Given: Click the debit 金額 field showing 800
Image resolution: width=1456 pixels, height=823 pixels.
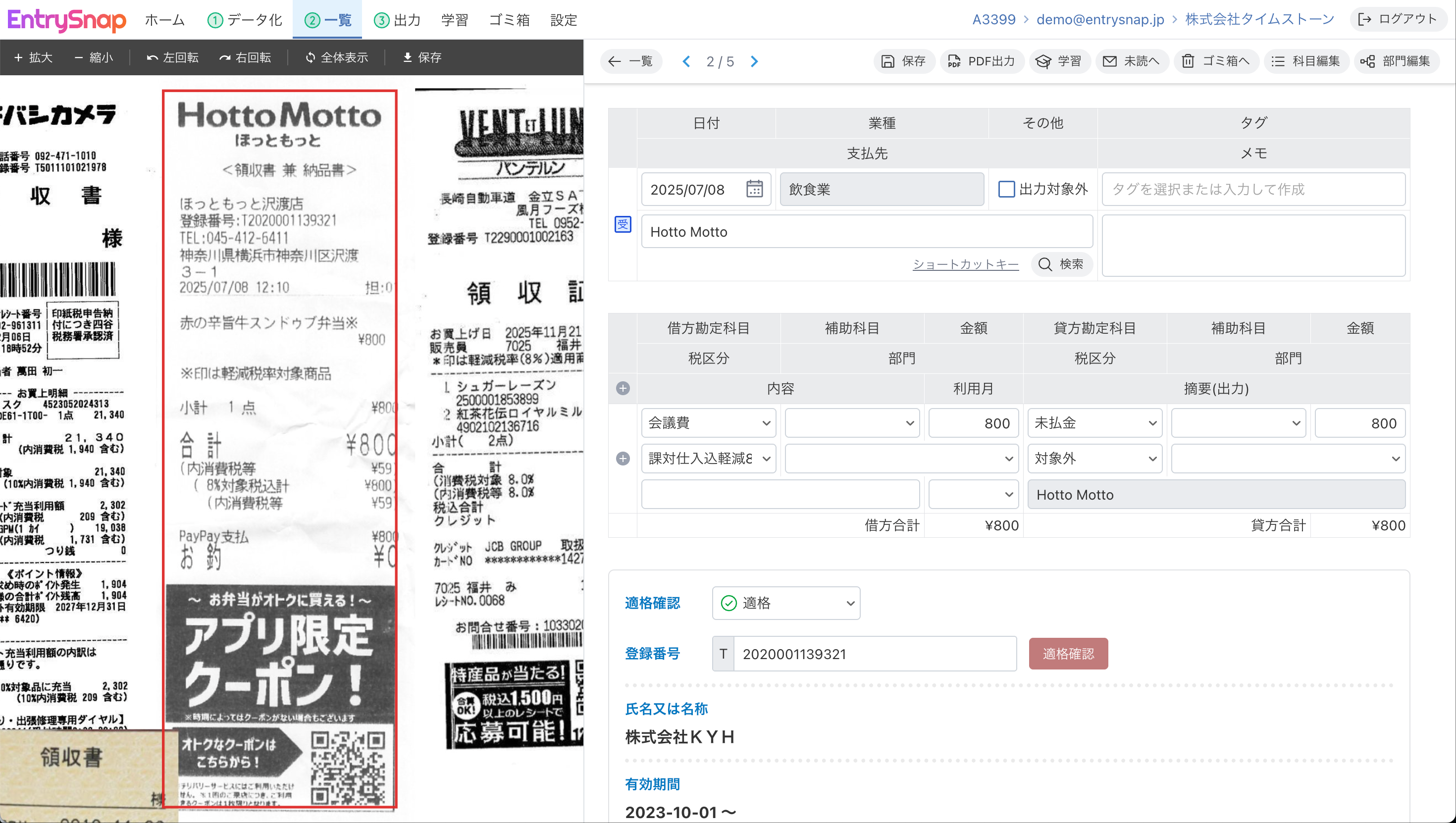Looking at the screenshot, I should [x=973, y=423].
